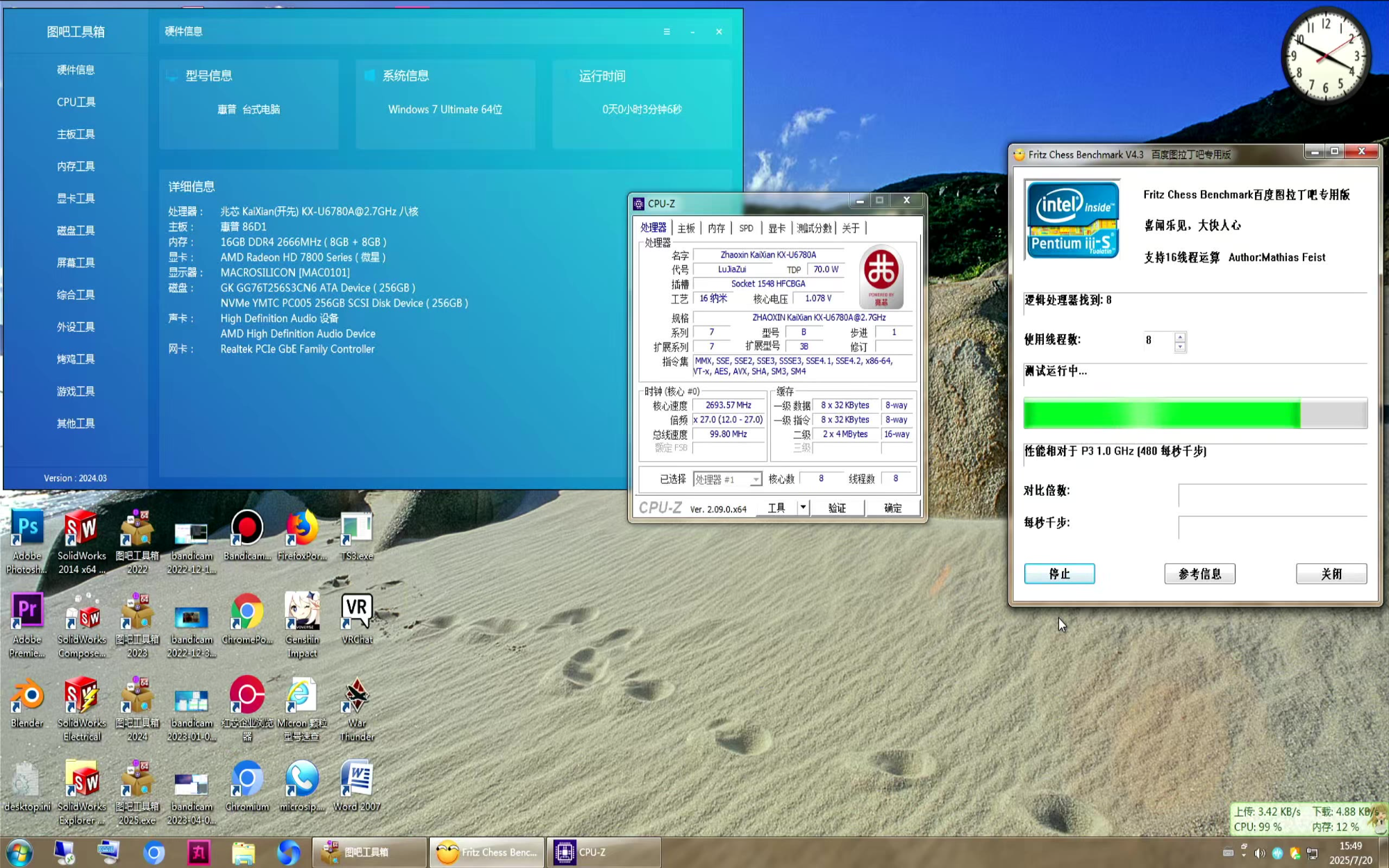Click 确定 button in CPU-Z
This screenshot has height=868, width=1389.
pyautogui.click(x=893, y=508)
